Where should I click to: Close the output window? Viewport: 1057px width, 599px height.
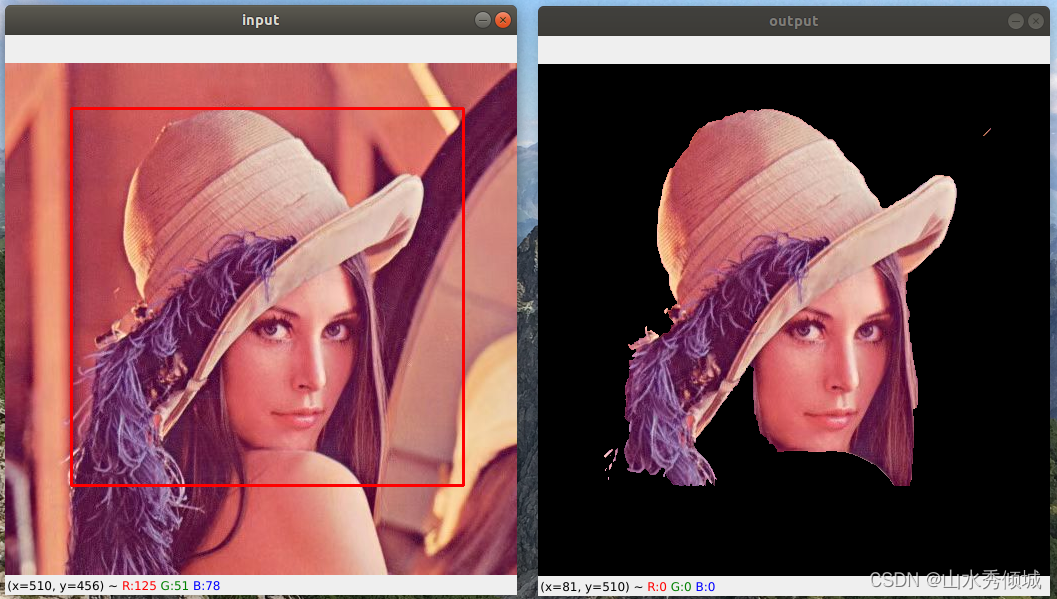click(x=1036, y=21)
